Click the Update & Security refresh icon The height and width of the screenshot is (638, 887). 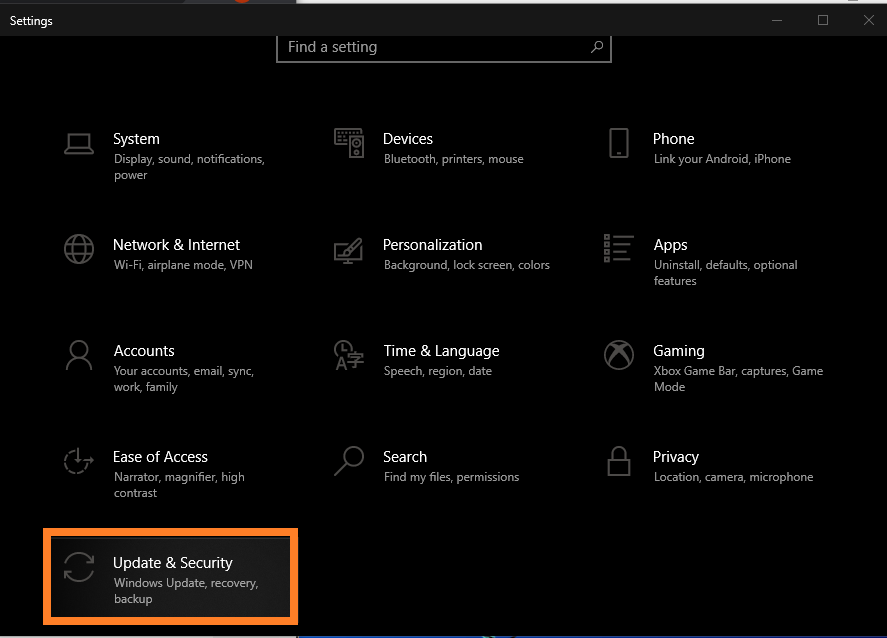click(79, 567)
